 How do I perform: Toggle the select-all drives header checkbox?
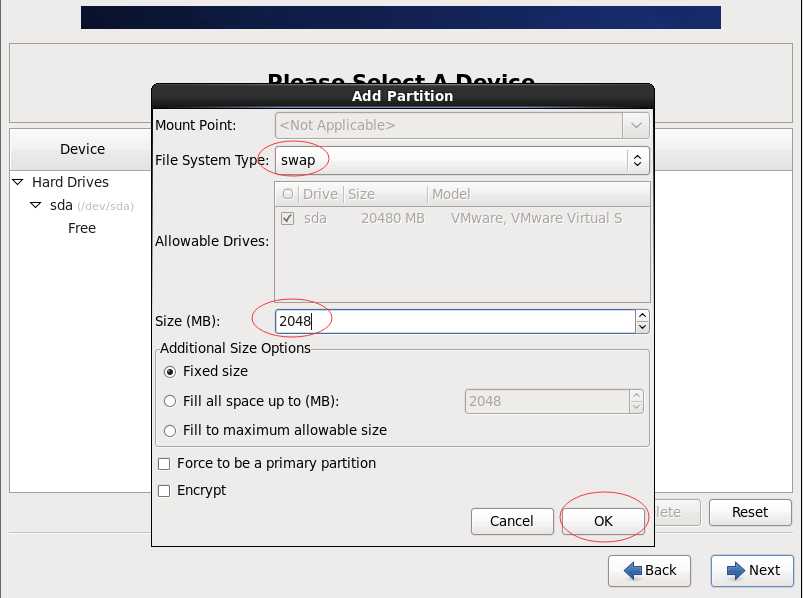pos(288,194)
